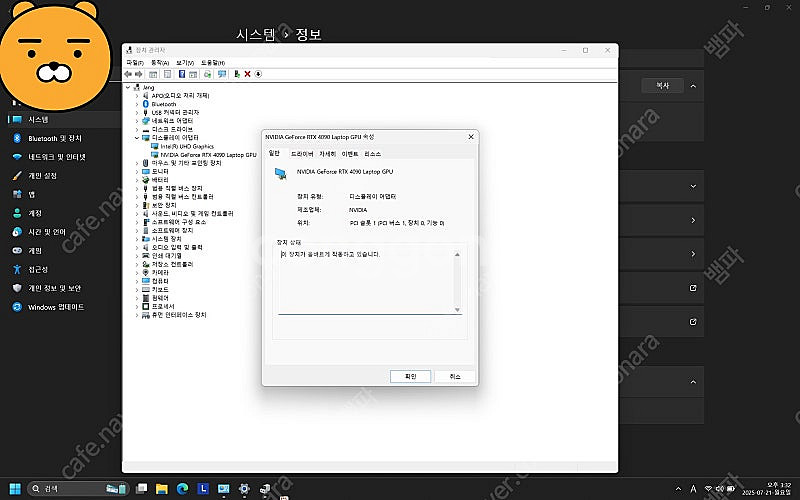Image resolution: width=800 pixels, height=500 pixels.
Task: Expand the 디스크 드라이브 tree node
Action: coord(137,129)
